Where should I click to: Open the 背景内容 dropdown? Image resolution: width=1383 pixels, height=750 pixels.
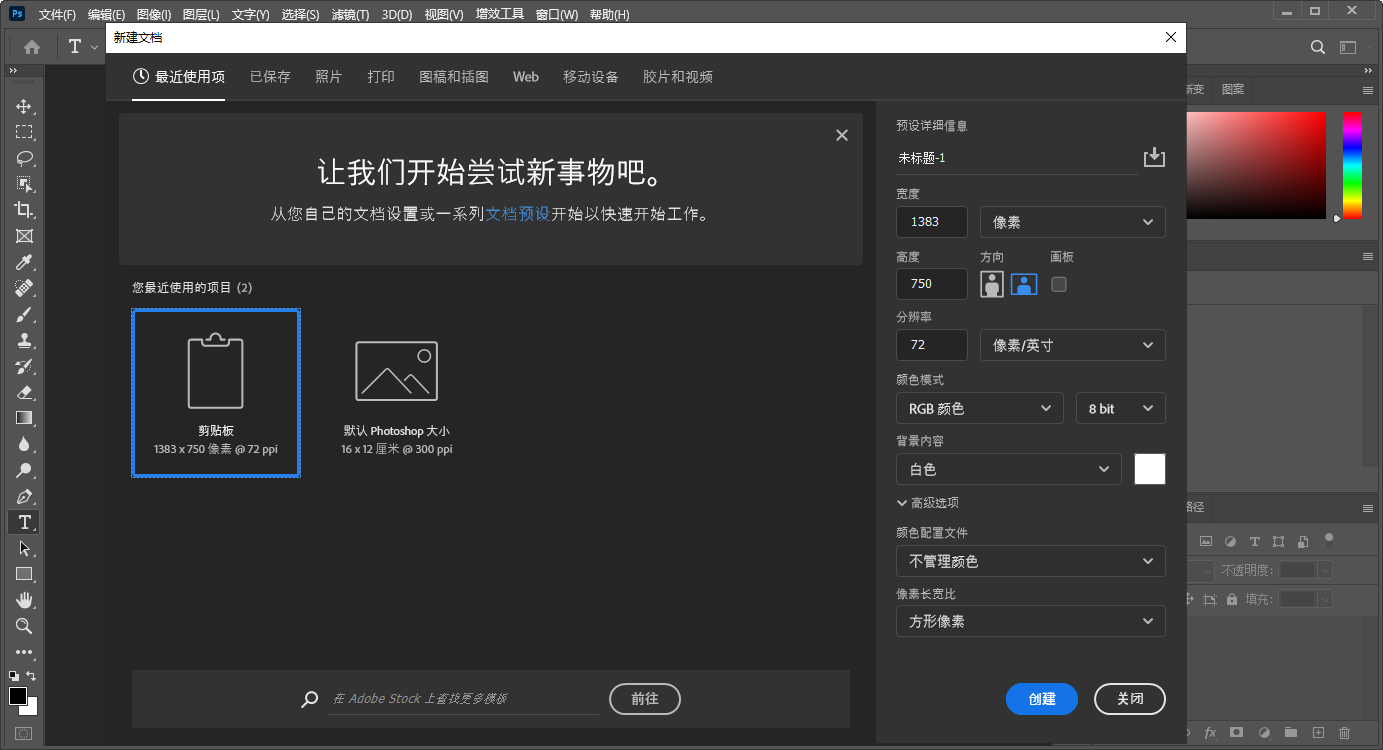[1008, 469]
